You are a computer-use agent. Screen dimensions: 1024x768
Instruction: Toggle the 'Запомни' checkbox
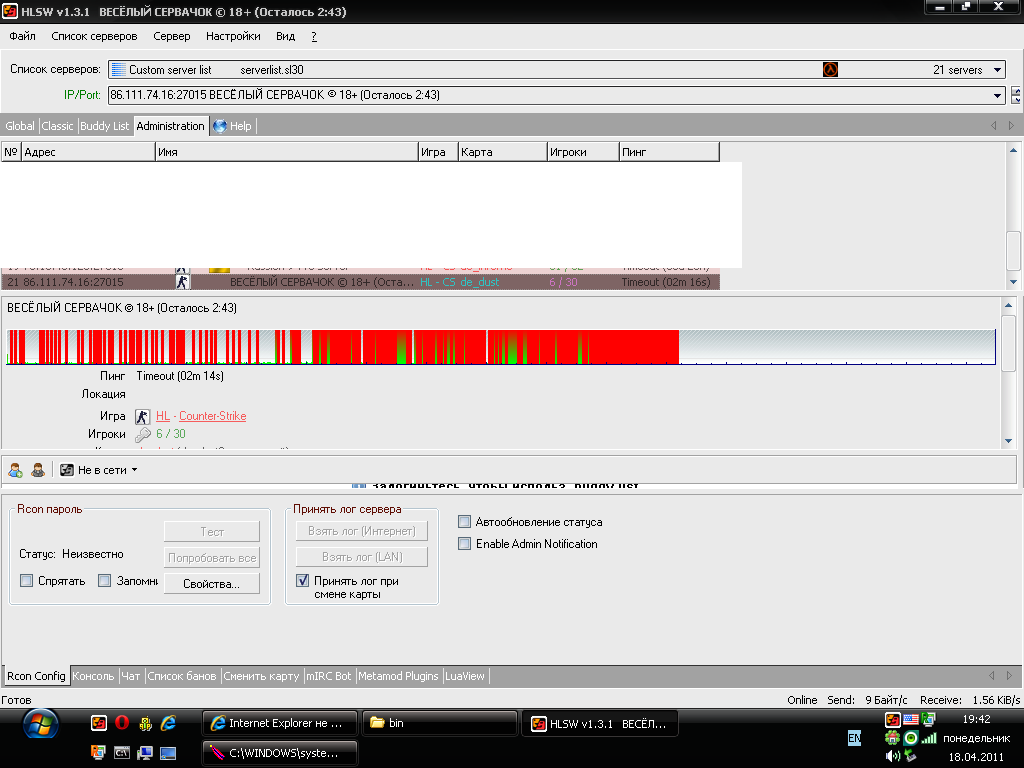point(104,581)
